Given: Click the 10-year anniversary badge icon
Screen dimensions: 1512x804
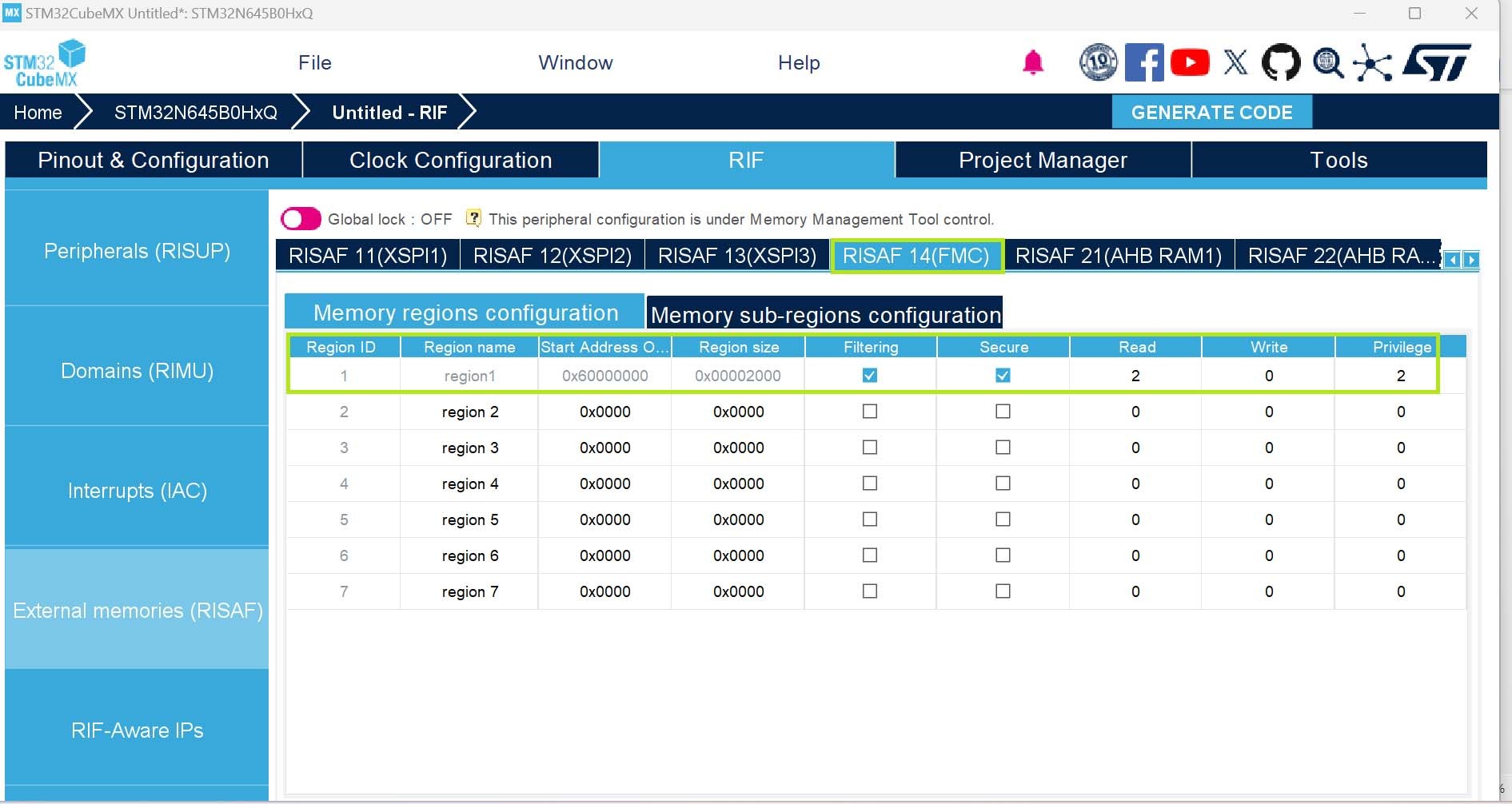Looking at the screenshot, I should click(1099, 62).
